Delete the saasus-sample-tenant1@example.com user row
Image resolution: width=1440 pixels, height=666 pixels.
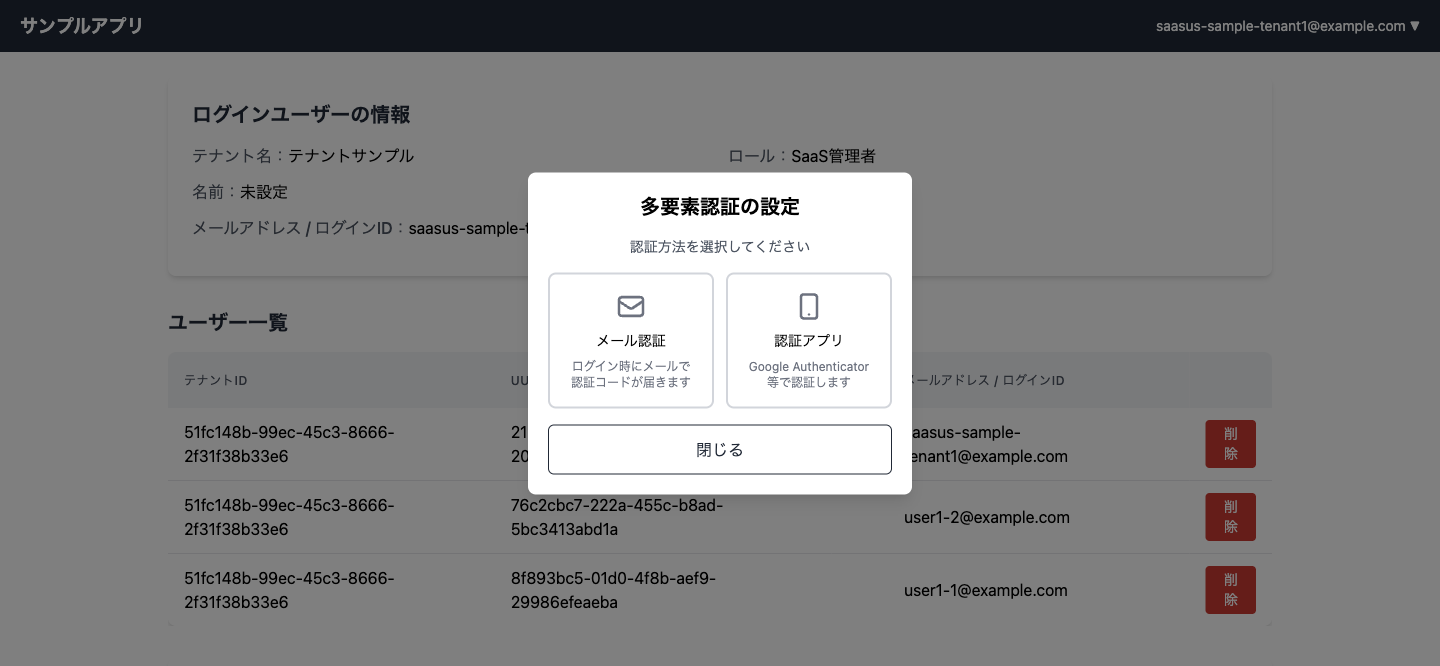tap(1231, 444)
